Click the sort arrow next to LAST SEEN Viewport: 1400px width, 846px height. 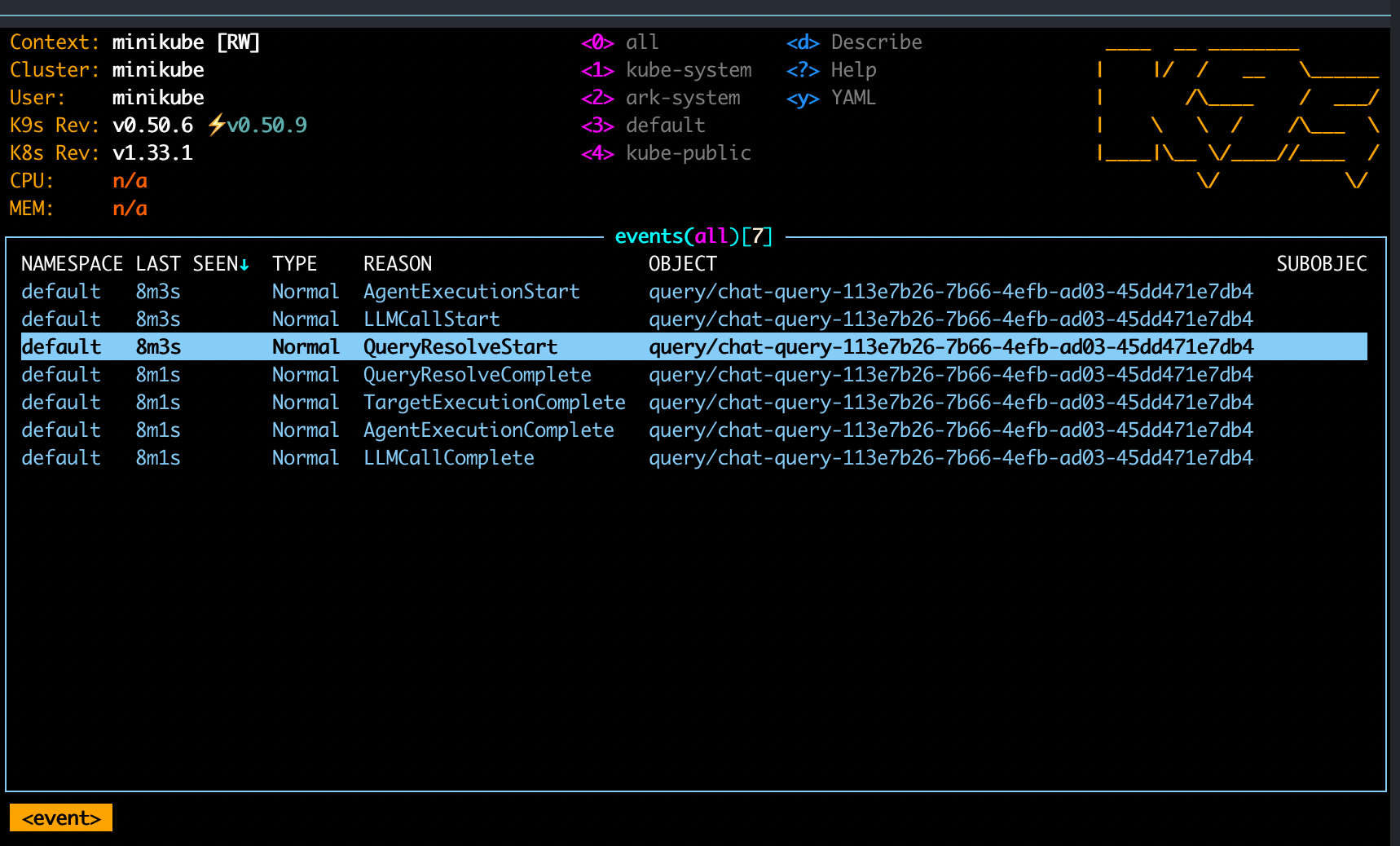[x=244, y=265]
